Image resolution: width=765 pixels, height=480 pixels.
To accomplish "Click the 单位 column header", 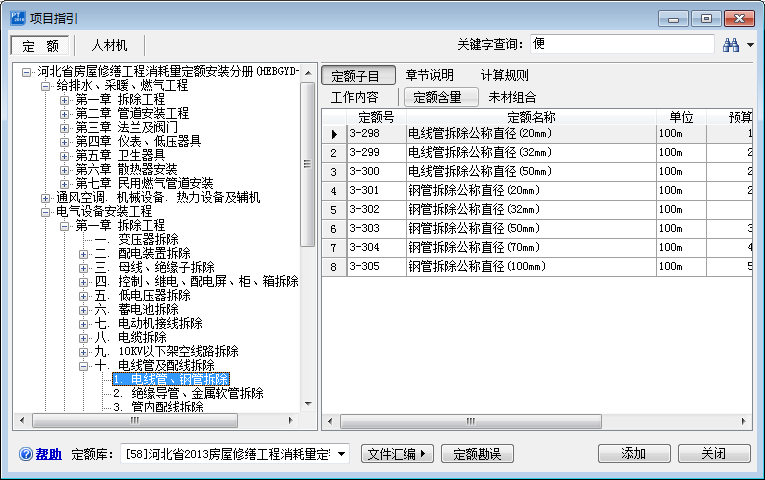I will click(682, 117).
